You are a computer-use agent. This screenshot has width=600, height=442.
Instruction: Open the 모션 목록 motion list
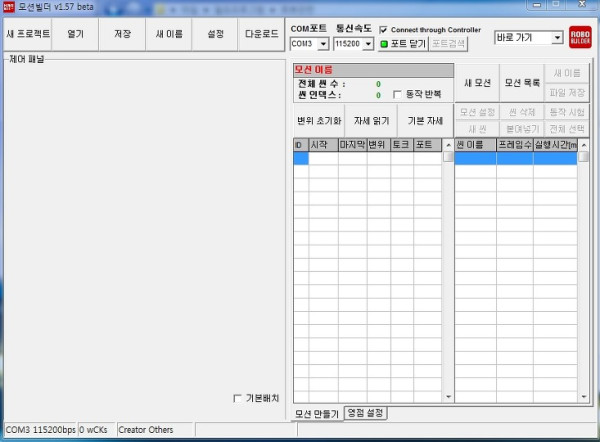[x=520, y=82]
